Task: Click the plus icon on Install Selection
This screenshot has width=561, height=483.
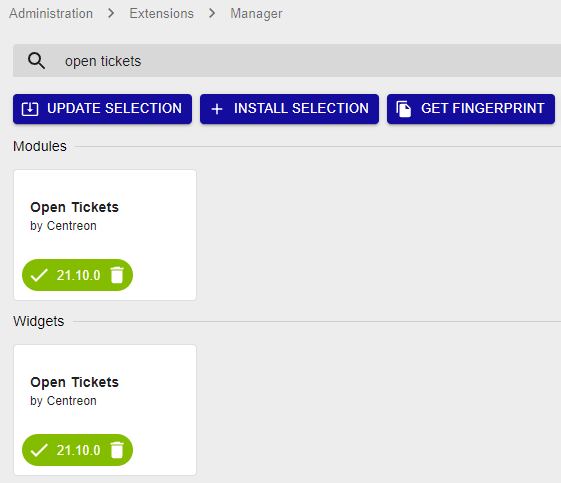Action: point(217,109)
